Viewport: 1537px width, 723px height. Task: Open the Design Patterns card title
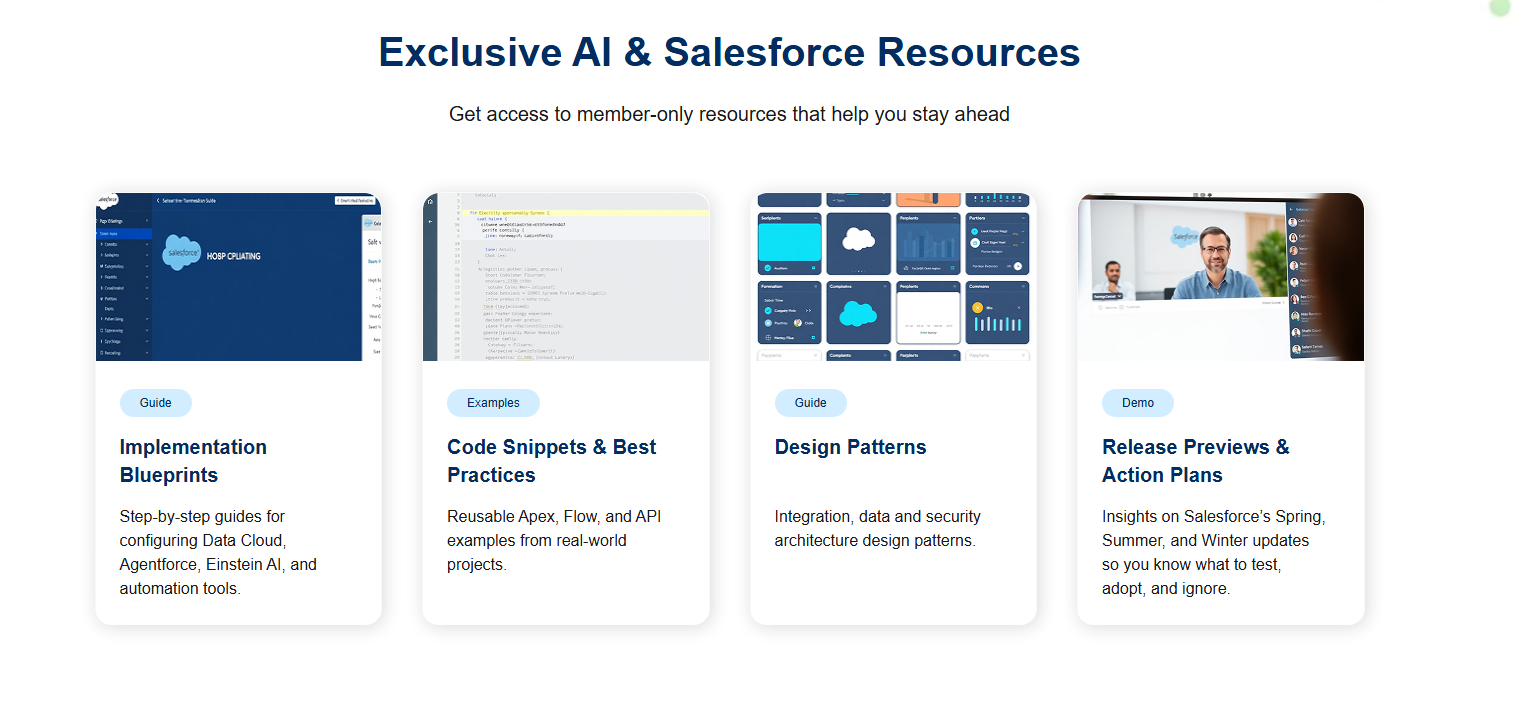pos(850,447)
